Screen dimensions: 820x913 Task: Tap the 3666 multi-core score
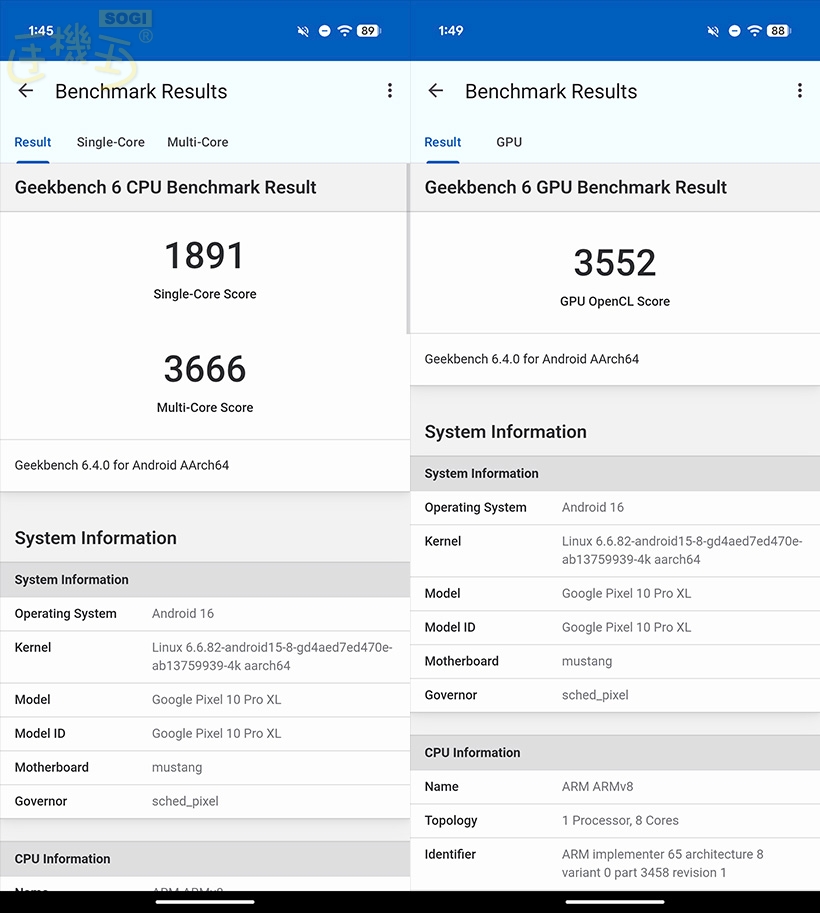click(204, 369)
